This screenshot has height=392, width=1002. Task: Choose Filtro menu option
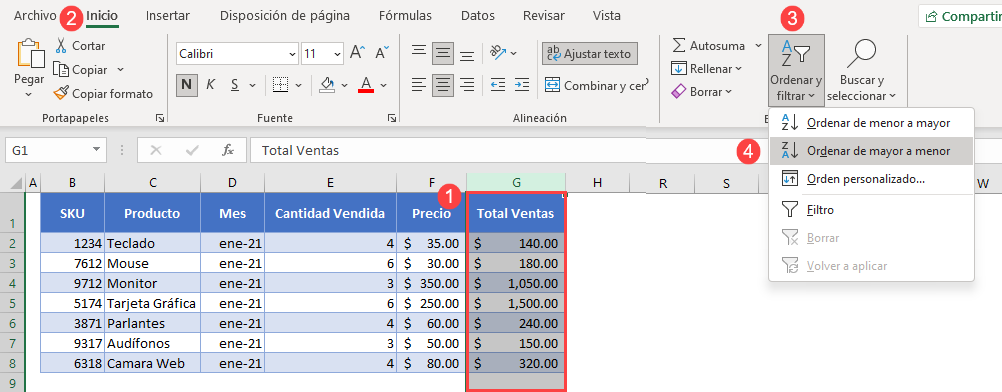coord(871,210)
